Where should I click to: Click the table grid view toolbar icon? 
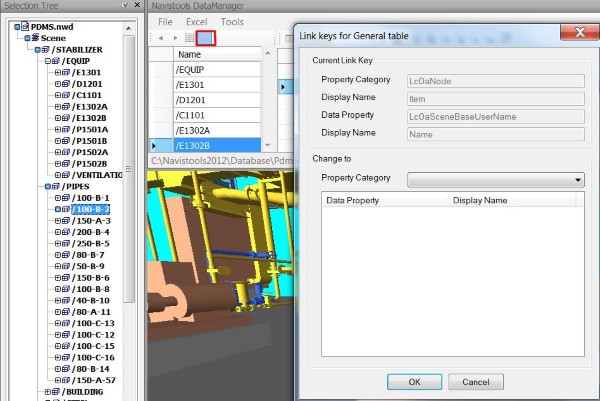point(188,38)
